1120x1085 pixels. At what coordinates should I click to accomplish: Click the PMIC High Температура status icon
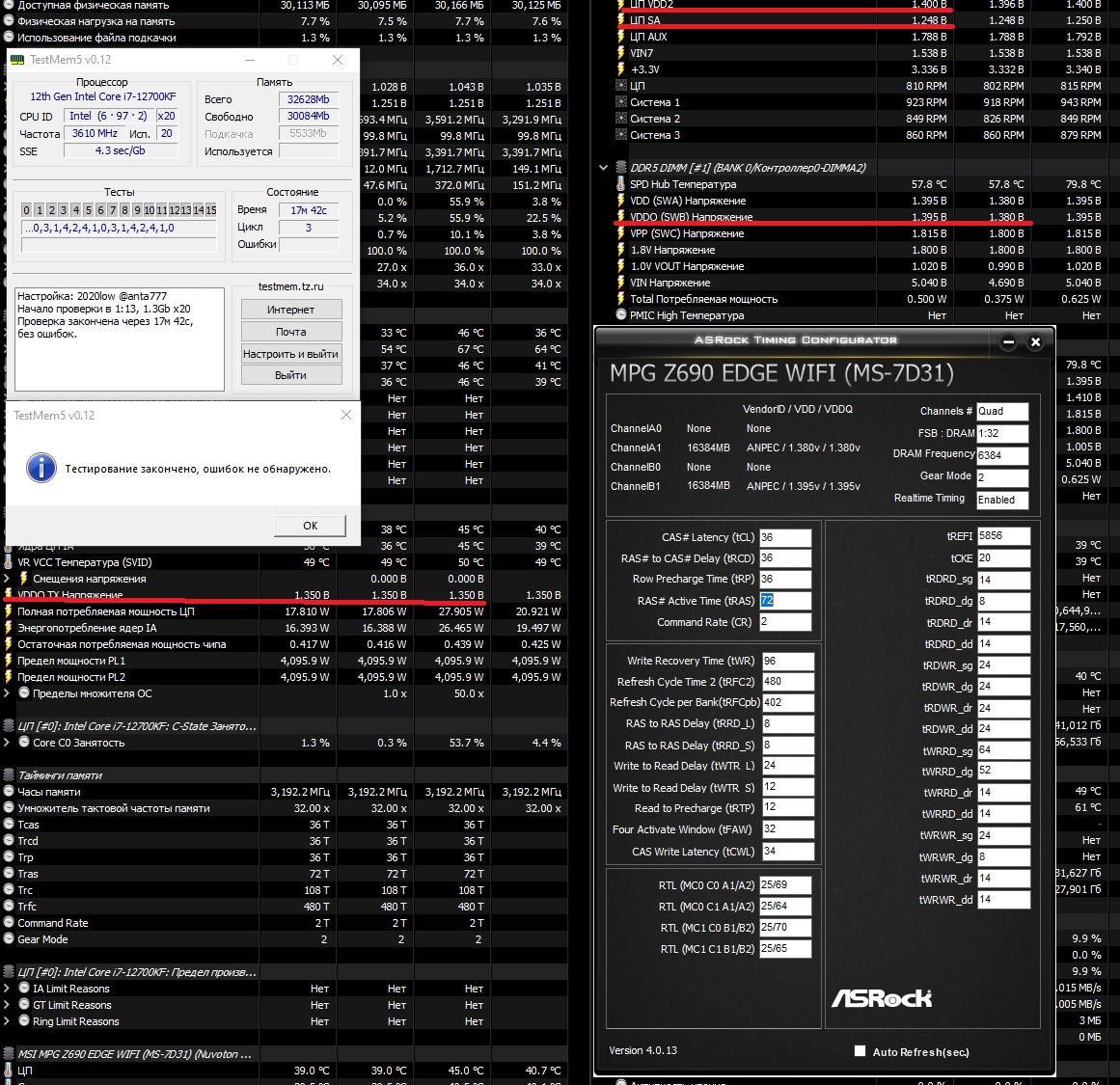620,315
